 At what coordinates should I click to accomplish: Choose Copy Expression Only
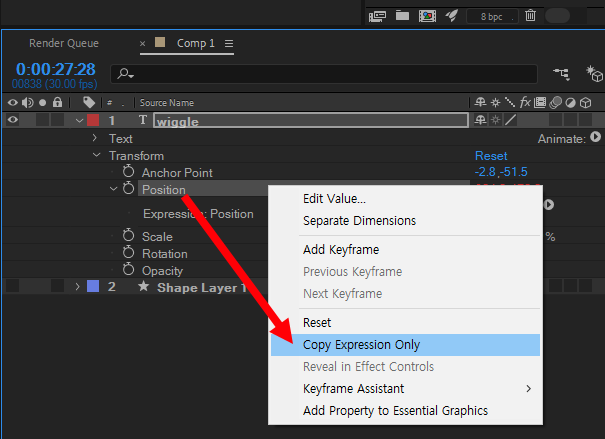[x=405, y=344]
